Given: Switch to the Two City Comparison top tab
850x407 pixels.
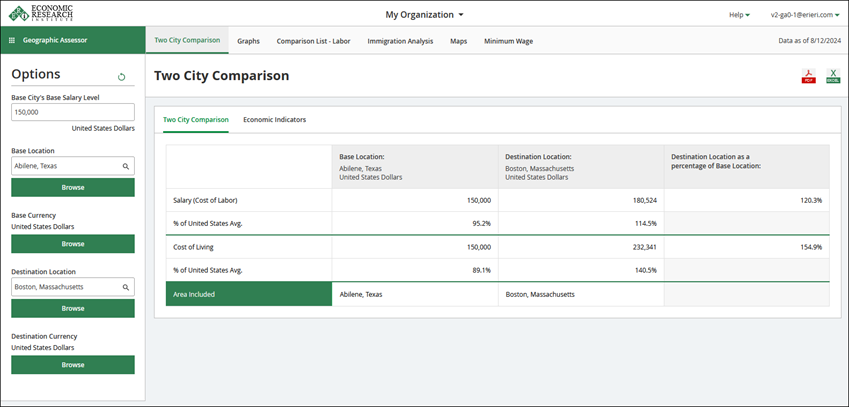Looking at the screenshot, I should 187,40.
